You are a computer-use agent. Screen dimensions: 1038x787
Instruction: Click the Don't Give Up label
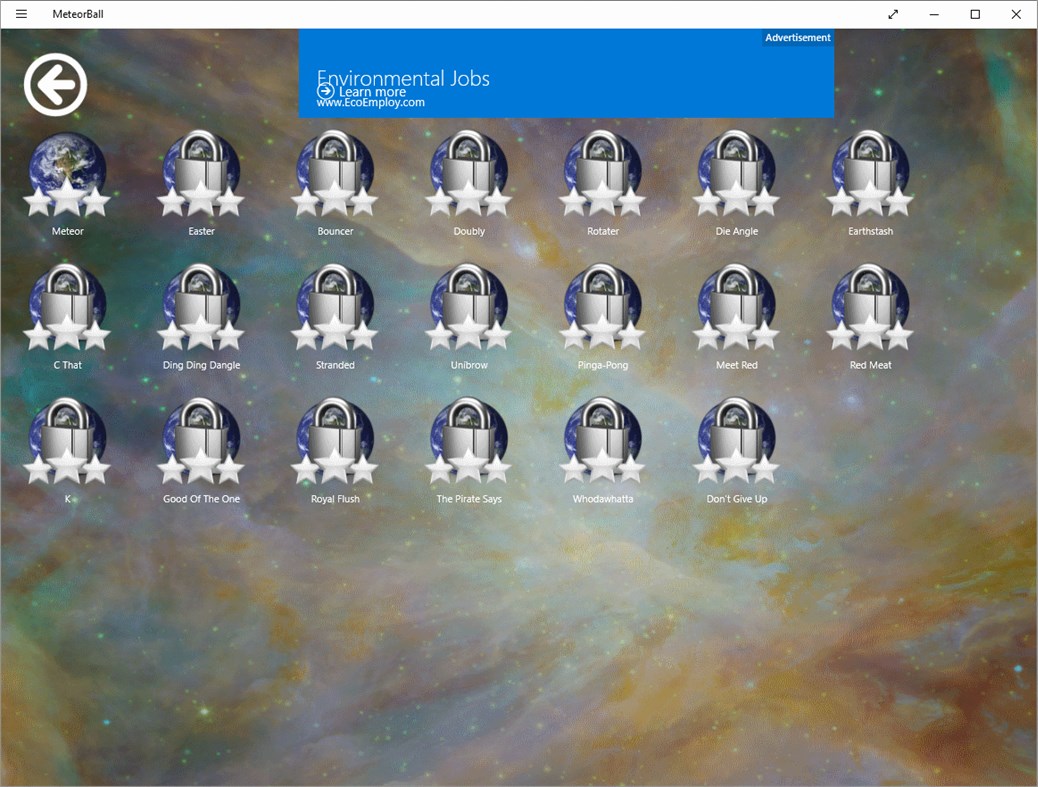tap(736, 499)
